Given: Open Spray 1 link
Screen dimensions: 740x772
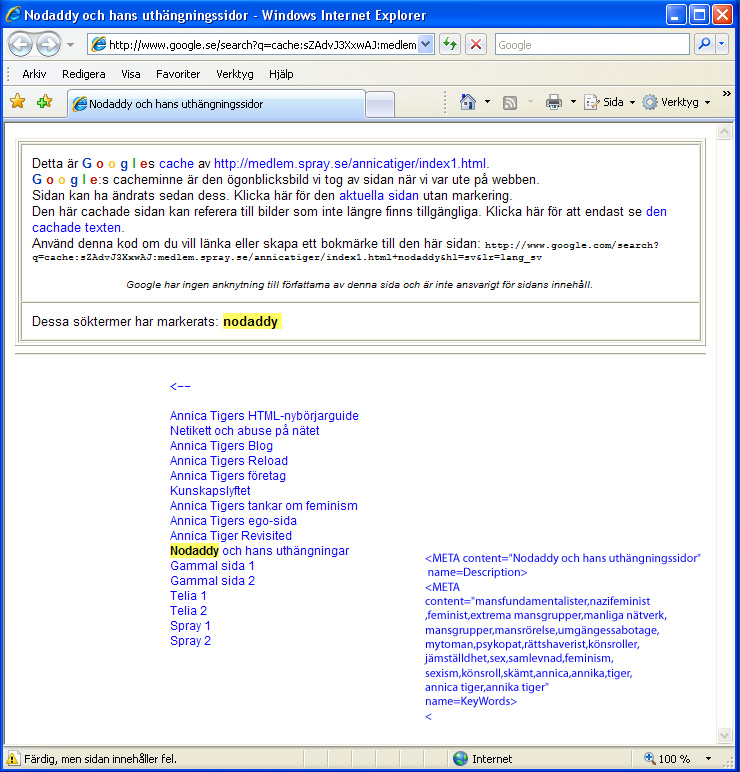Looking at the screenshot, I should coord(190,626).
